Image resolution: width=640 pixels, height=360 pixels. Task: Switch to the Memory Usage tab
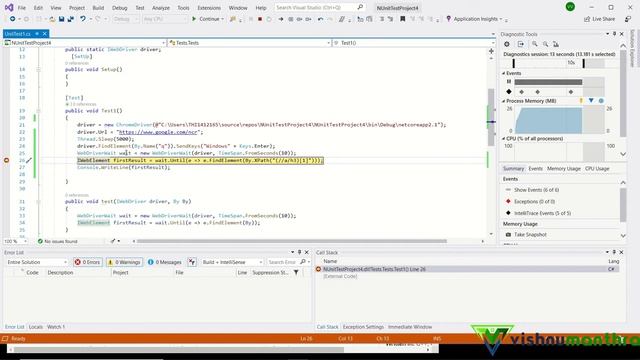pos(563,169)
